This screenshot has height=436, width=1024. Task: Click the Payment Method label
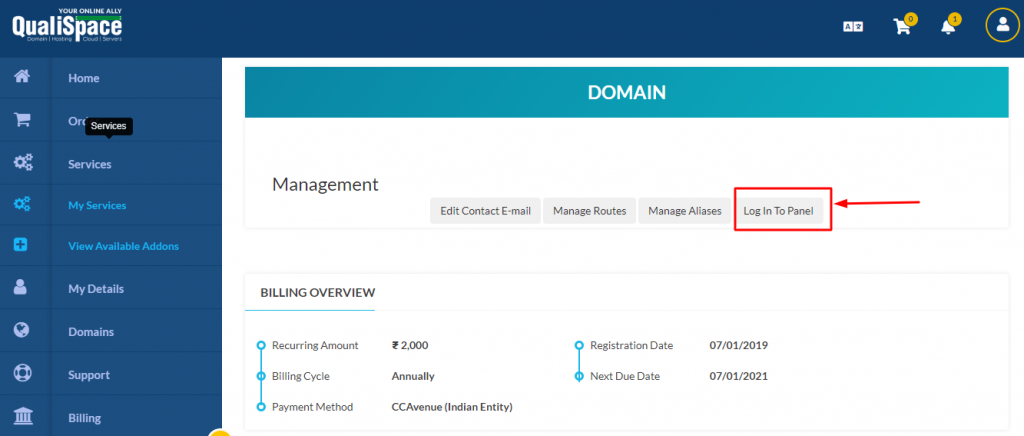312,407
